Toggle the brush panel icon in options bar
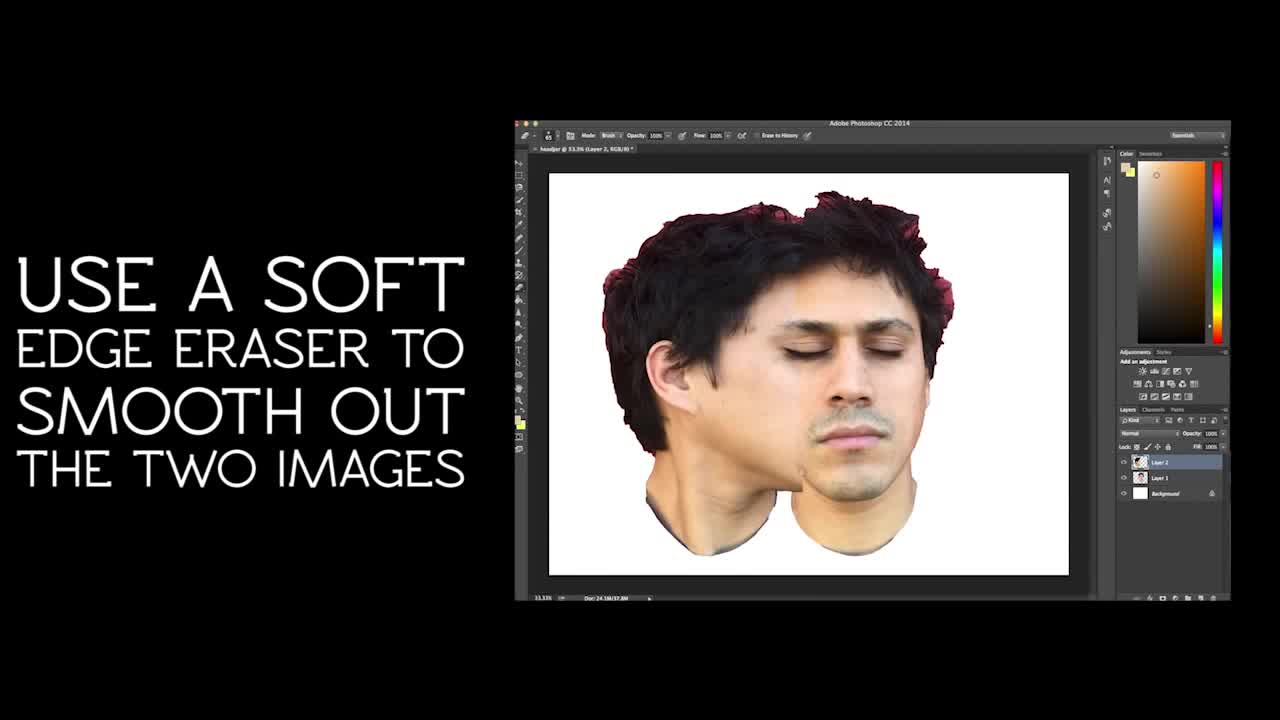Viewport: 1280px width, 720px height. click(570, 136)
